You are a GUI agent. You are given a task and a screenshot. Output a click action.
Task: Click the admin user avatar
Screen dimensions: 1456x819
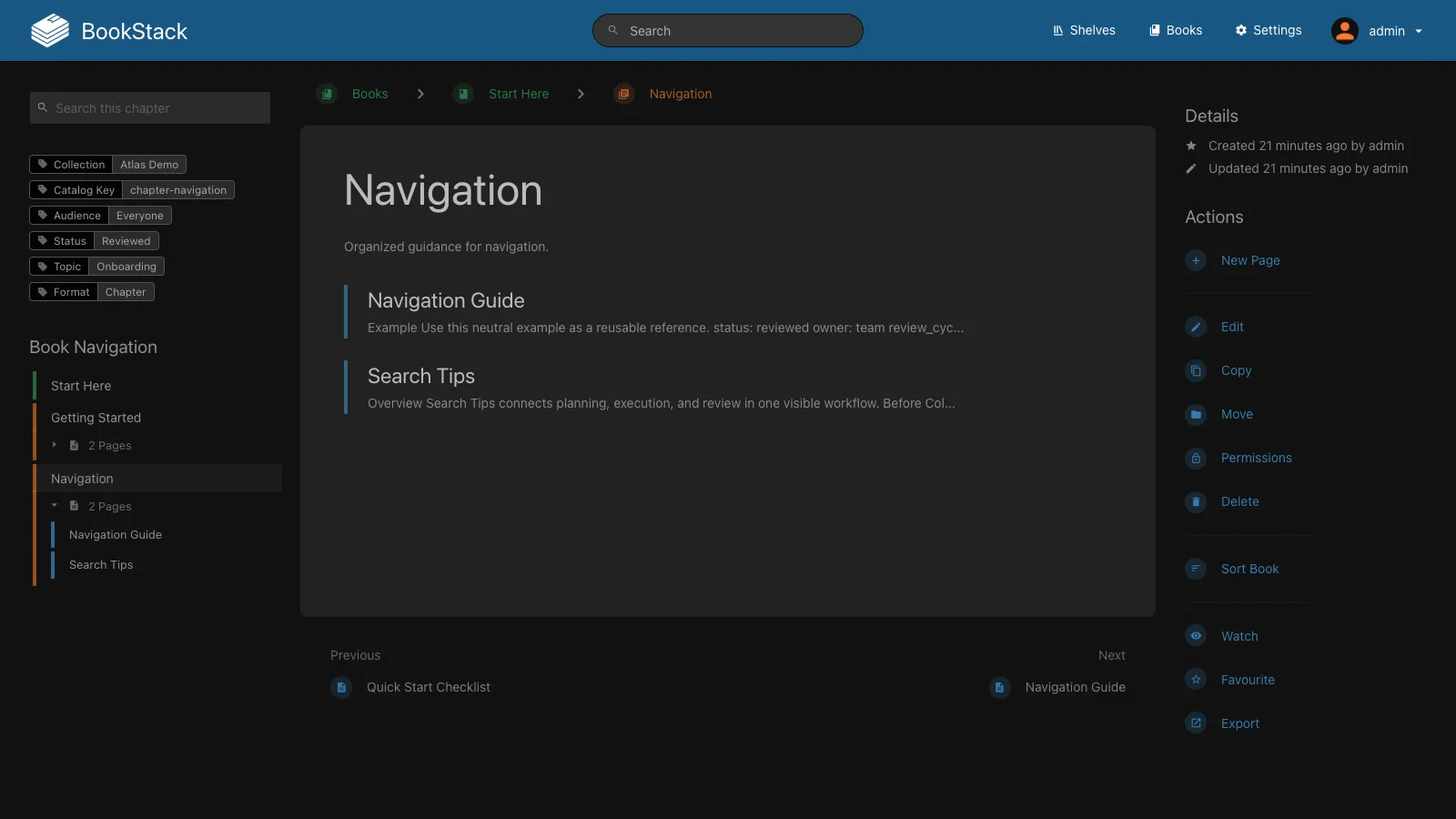[x=1344, y=31]
